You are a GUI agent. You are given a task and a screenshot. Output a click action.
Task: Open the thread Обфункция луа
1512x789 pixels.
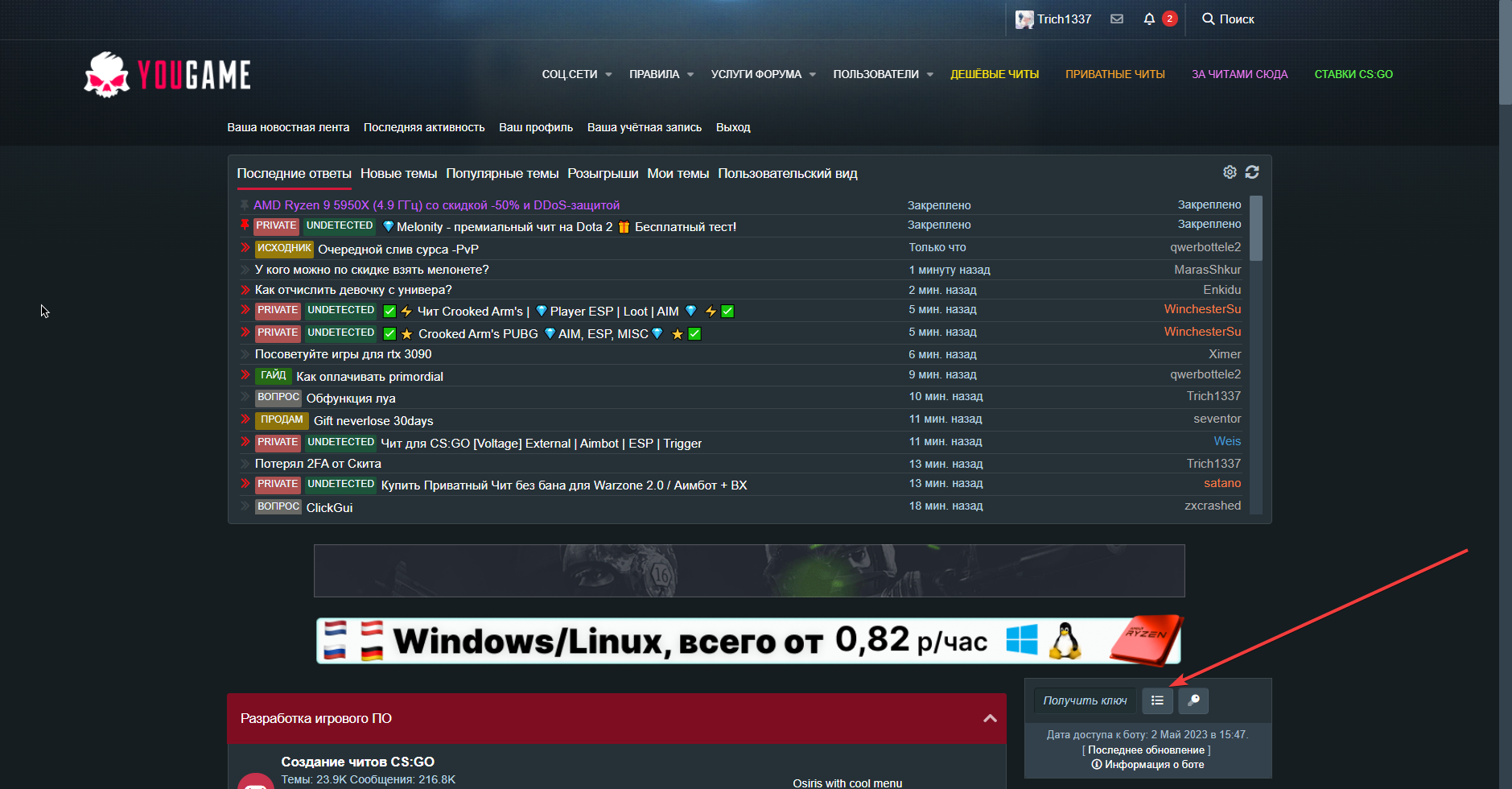351,399
